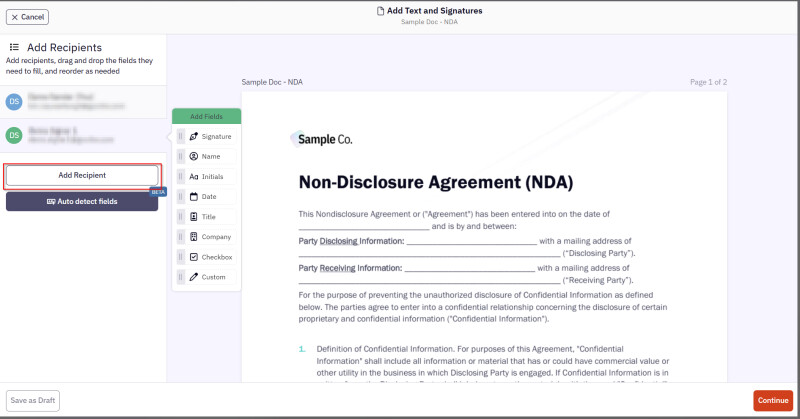Select the Checkbox field option
This screenshot has height=419, width=800.
pos(215,257)
